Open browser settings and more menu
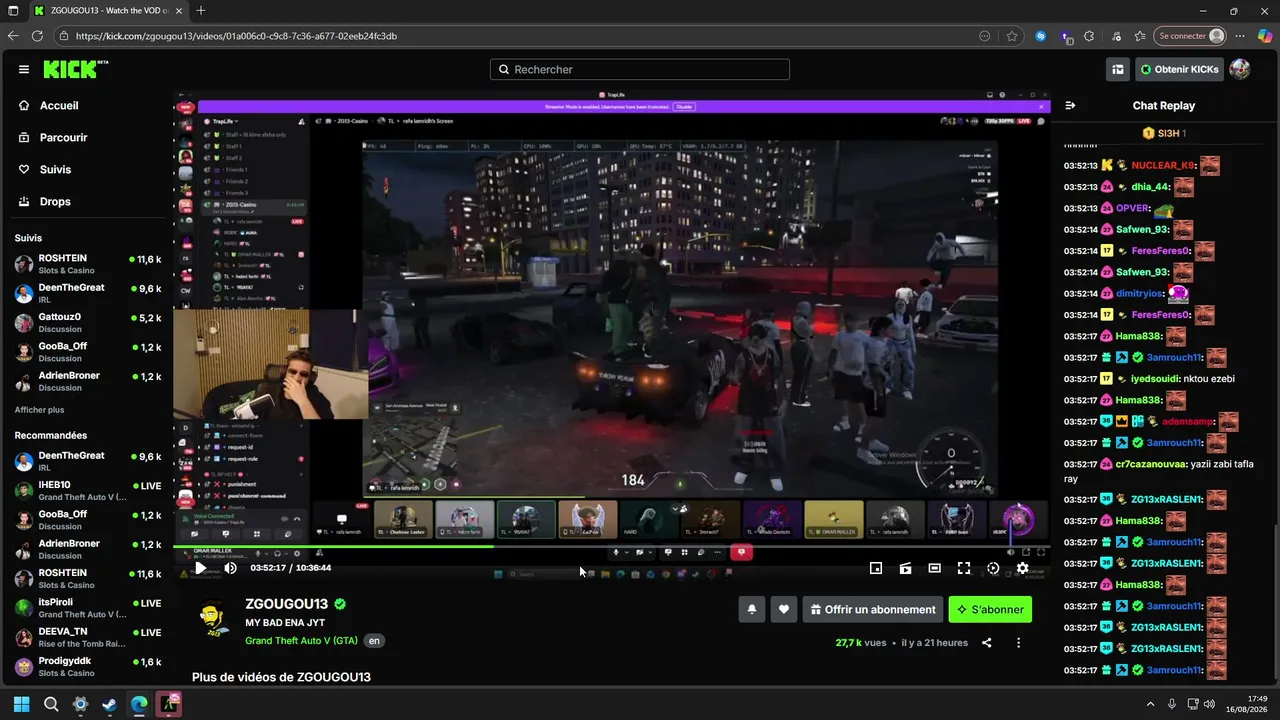The width and height of the screenshot is (1280, 720). coord(1241,36)
